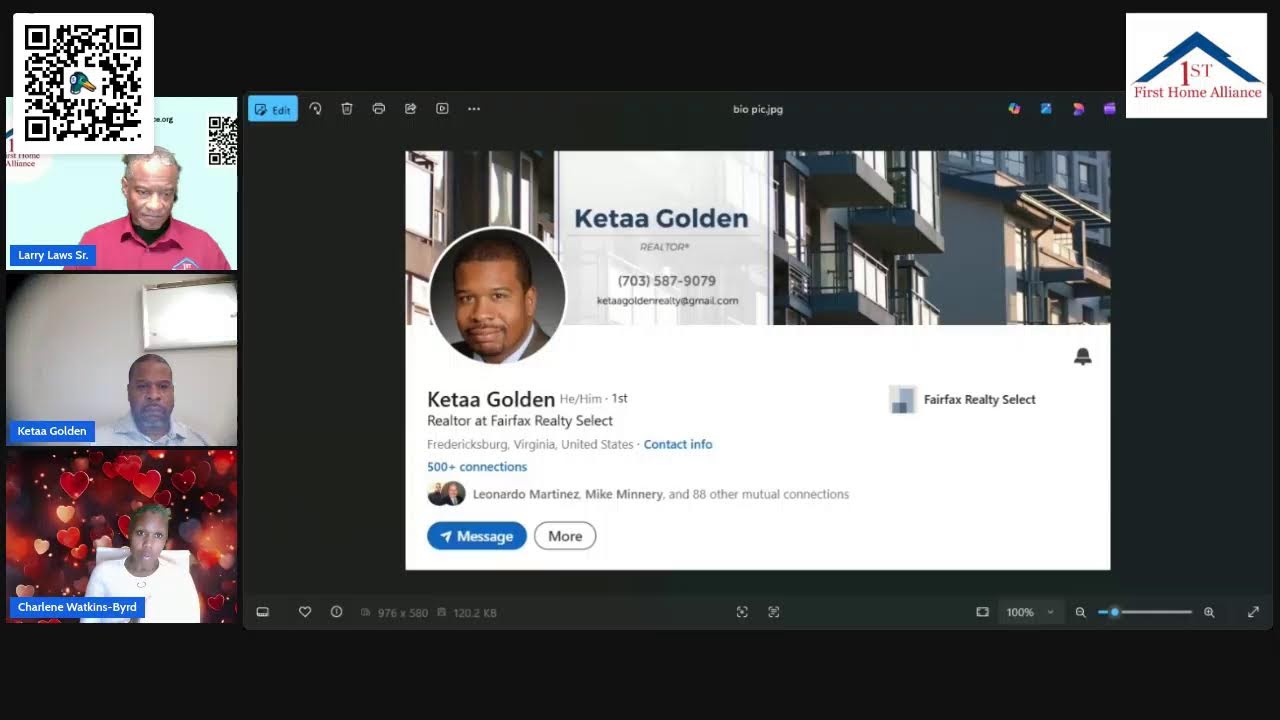Screen dimensions: 1280x720
Task: Delete the photo with the trash icon
Action: [347, 109]
